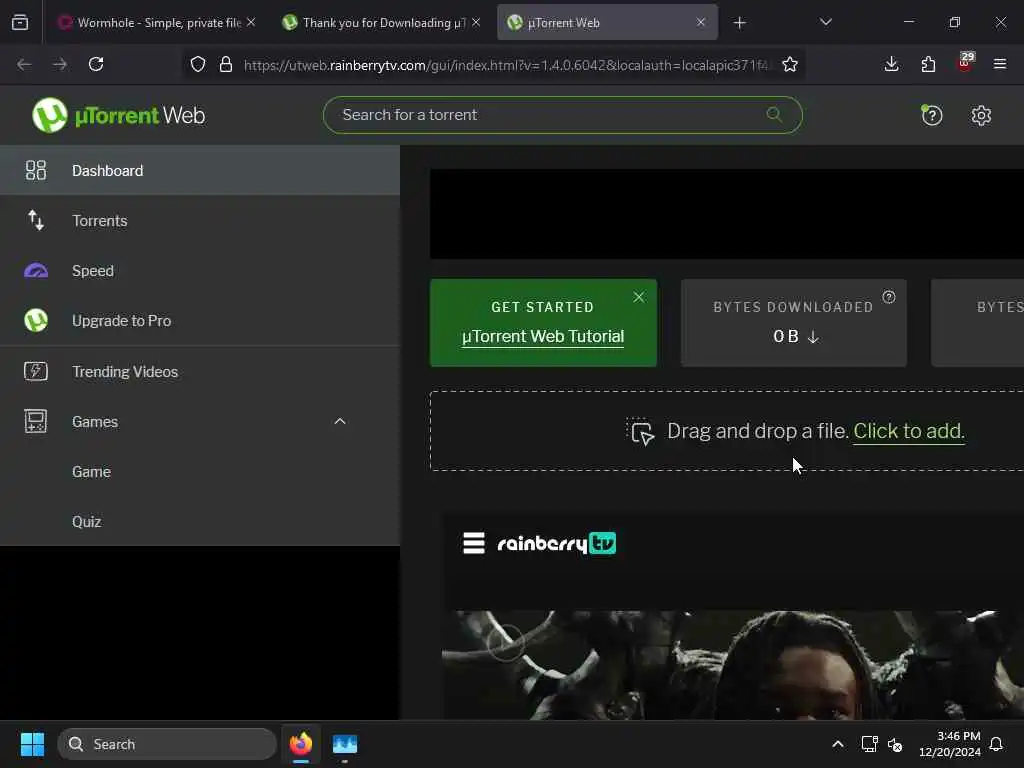This screenshot has height=768, width=1024.
Task: Click the Torrents up-down arrows icon
Action: (x=36, y=221)
